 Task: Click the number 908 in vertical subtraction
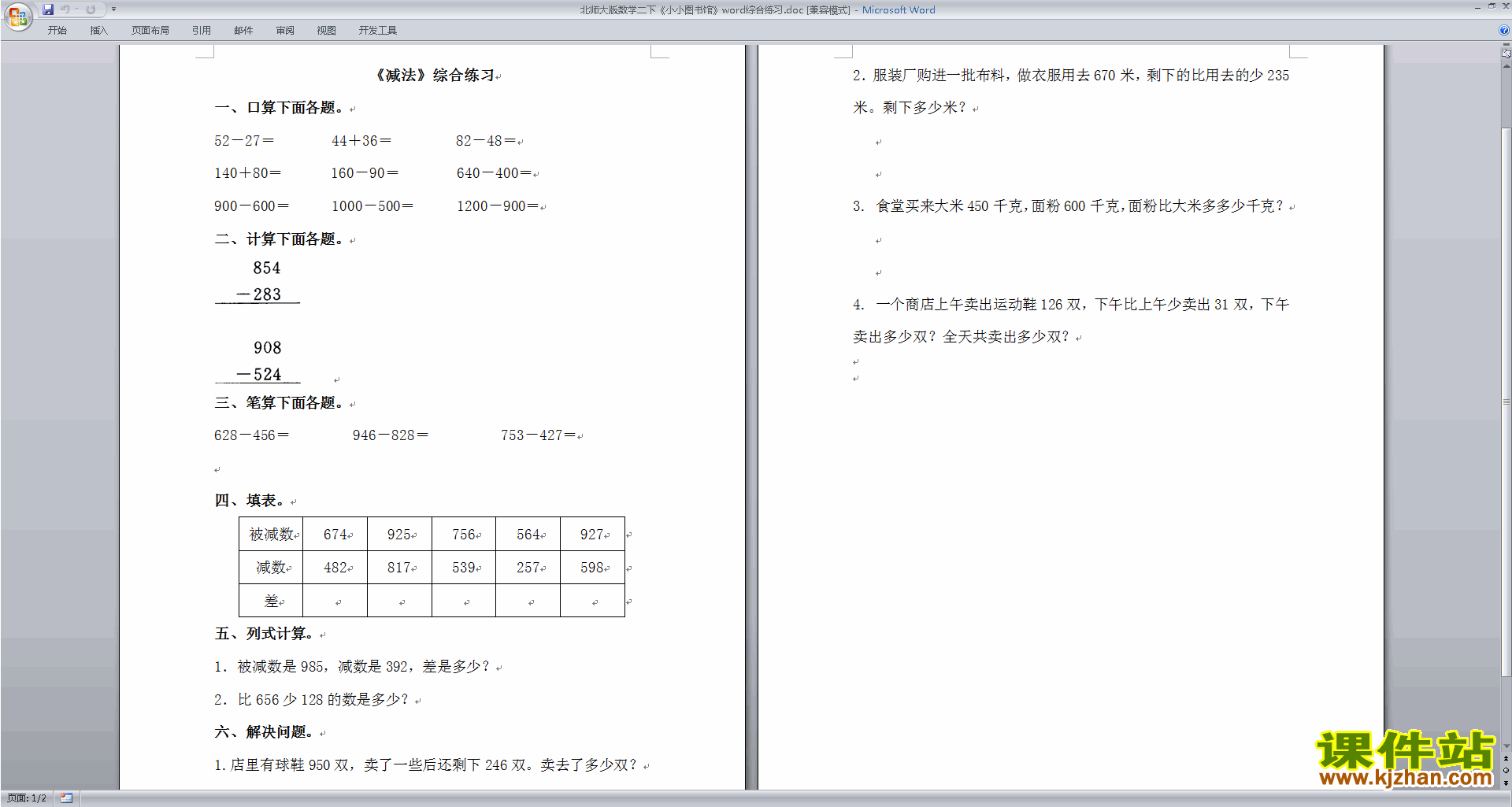tap(268, 348)
